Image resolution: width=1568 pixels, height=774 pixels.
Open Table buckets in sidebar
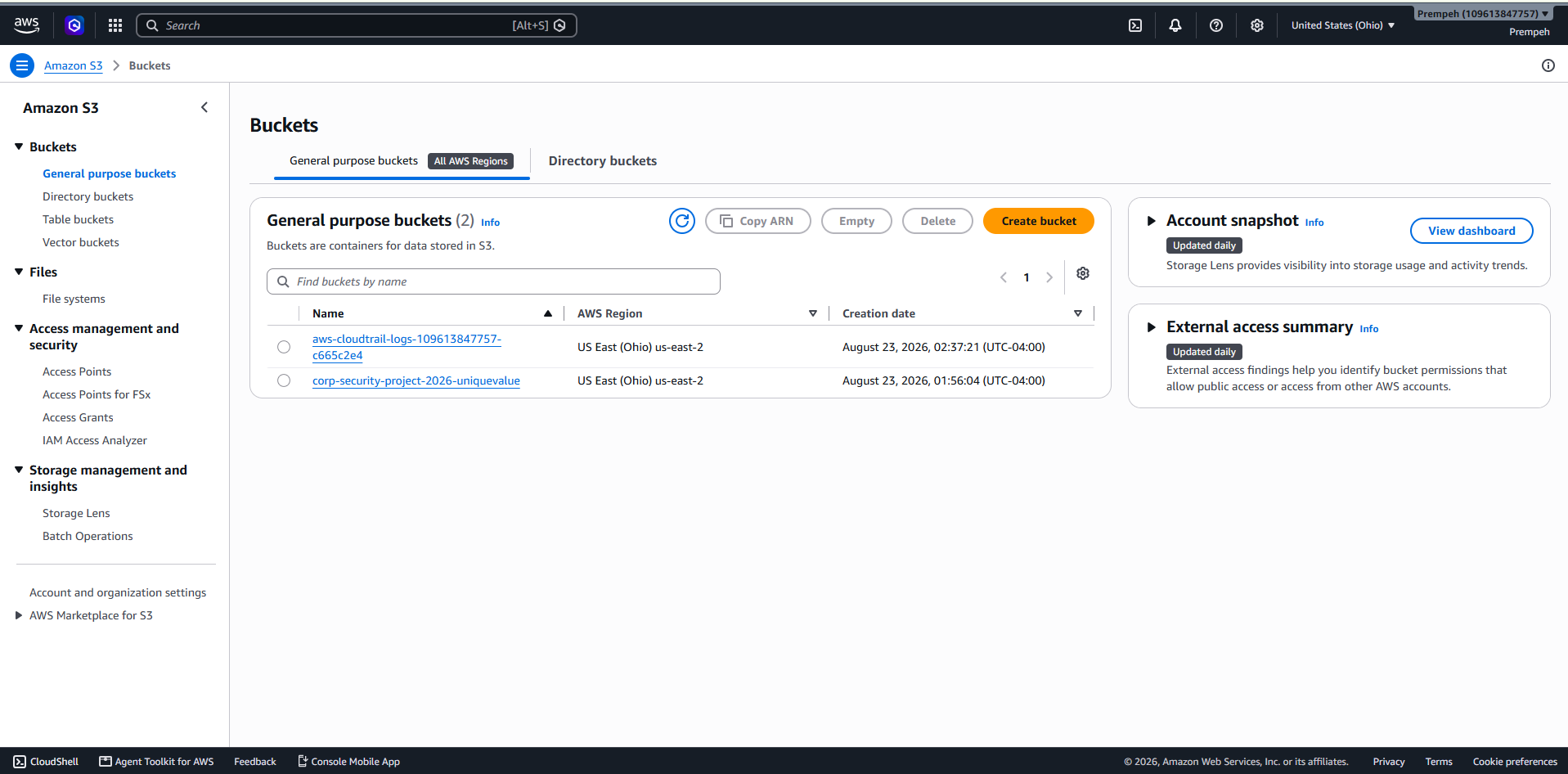tap(78, 219)
